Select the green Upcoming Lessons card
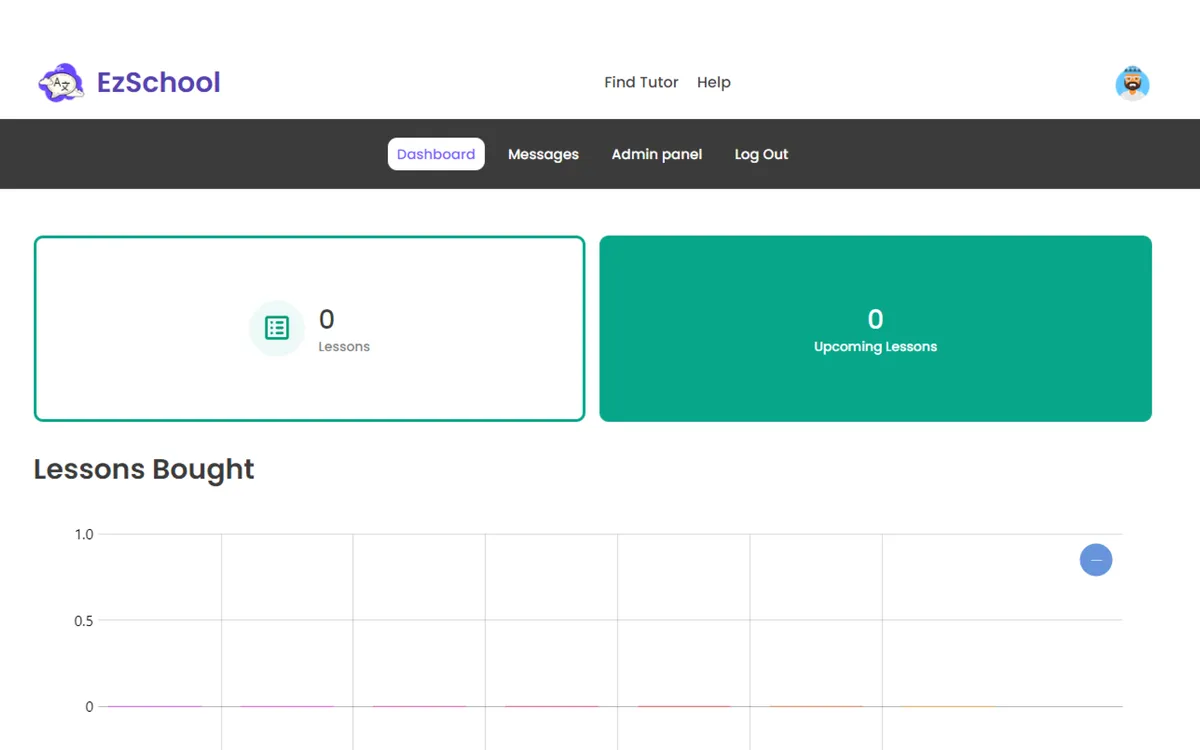 tap(875, 328)
